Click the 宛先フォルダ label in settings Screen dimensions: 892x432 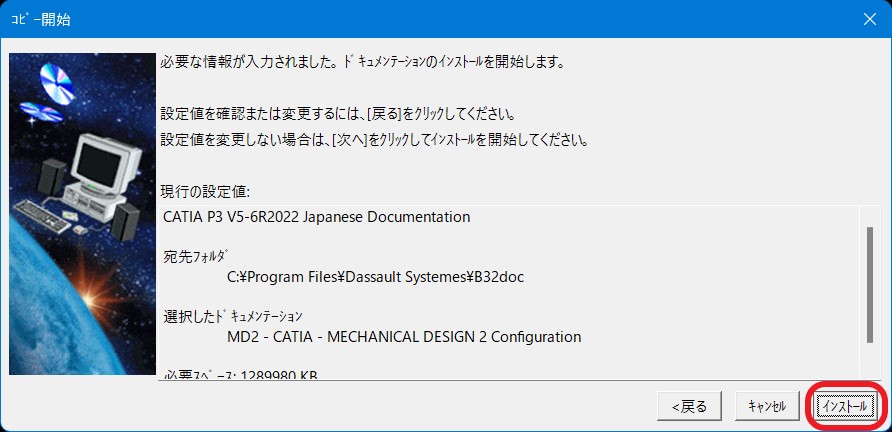196,256
